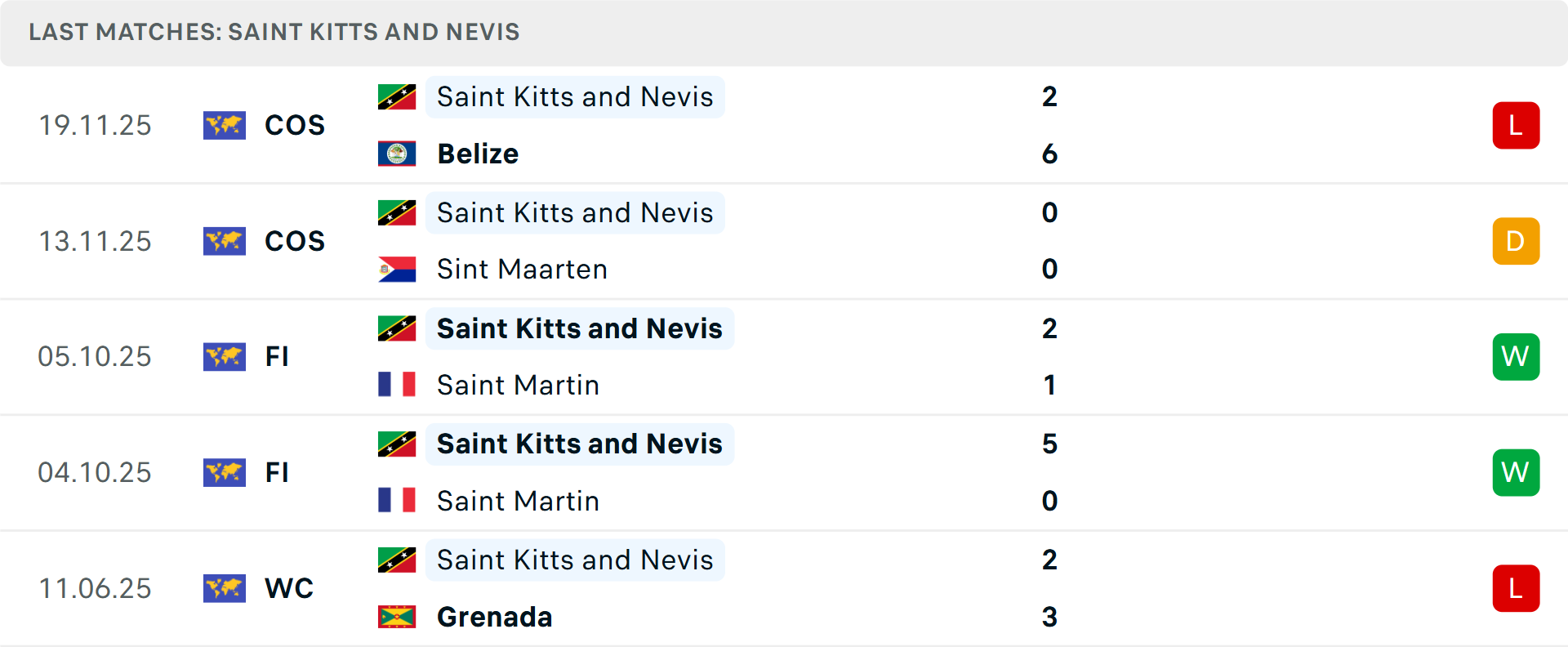Open the Sint Maarten team link
The height and width of the screenshot is (647, 1568).
522,270
